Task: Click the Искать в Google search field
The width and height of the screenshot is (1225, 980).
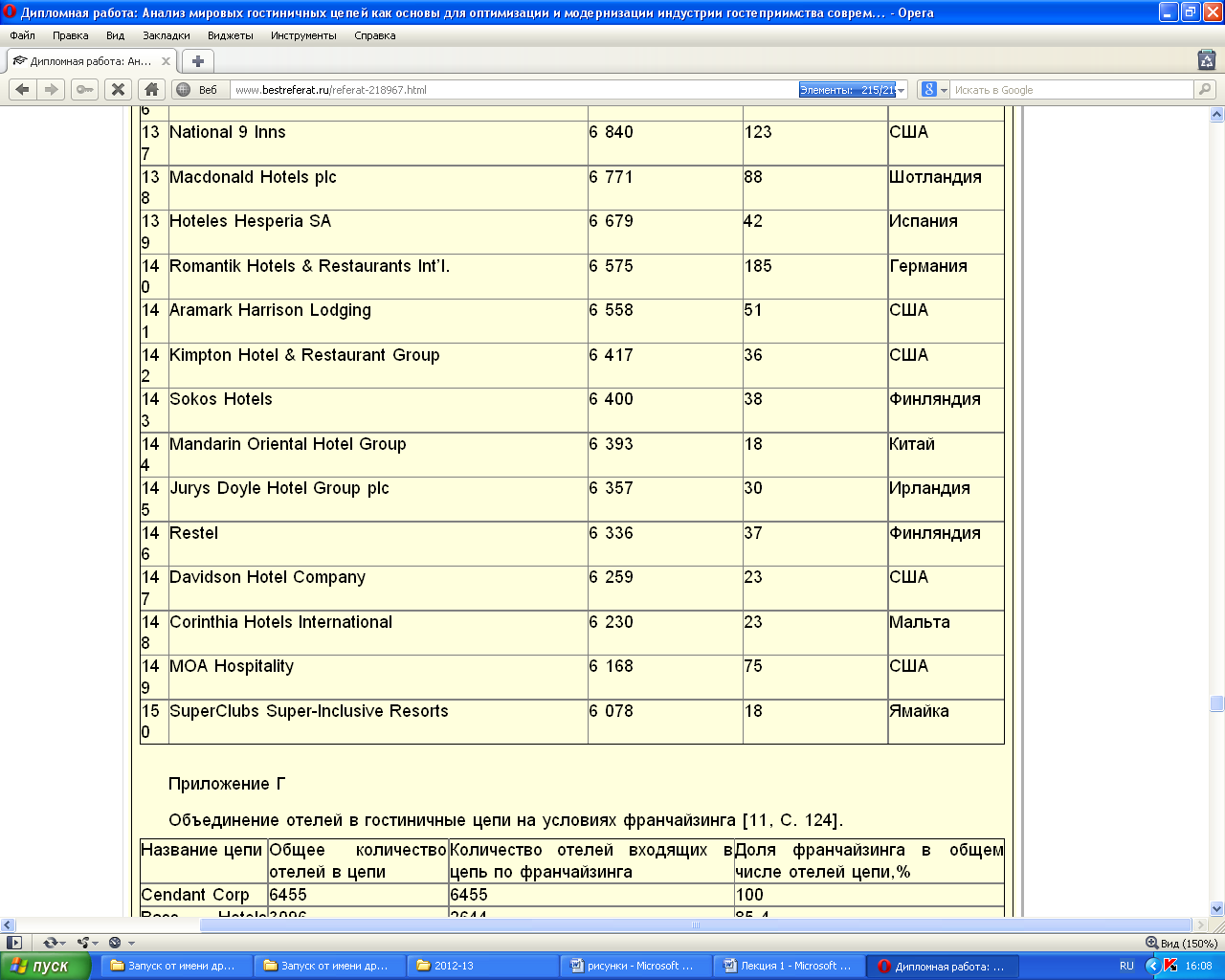Action: 1072,90
